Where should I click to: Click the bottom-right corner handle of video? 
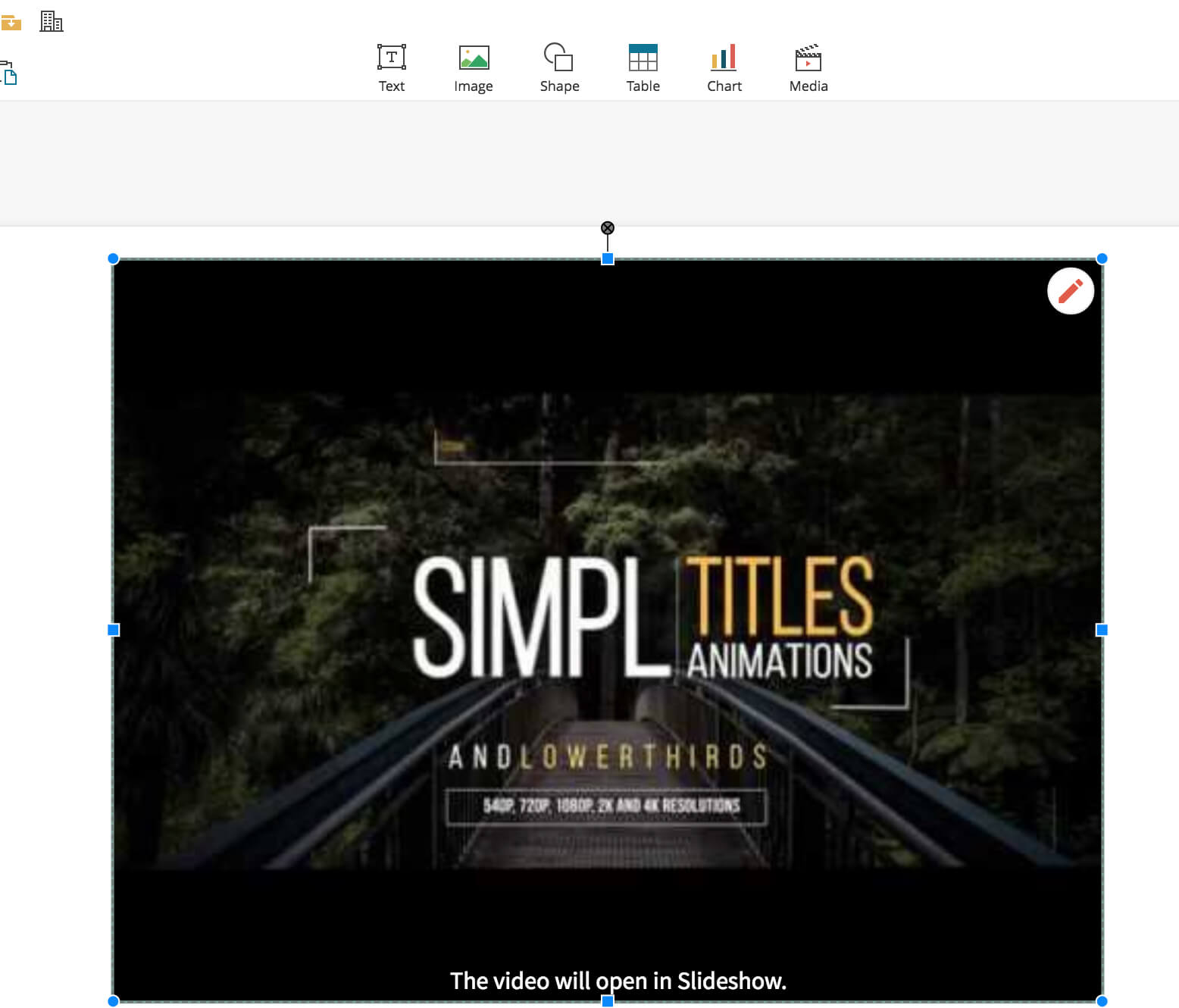point(1102,1001)
